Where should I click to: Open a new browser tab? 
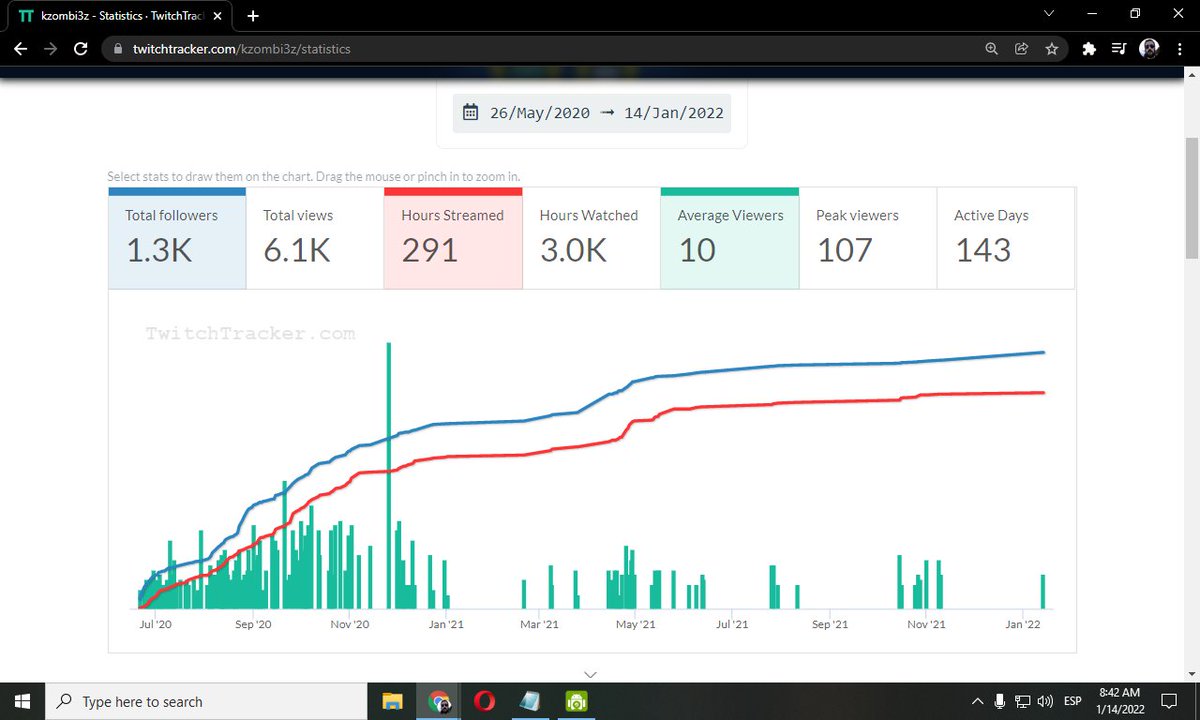253,16
